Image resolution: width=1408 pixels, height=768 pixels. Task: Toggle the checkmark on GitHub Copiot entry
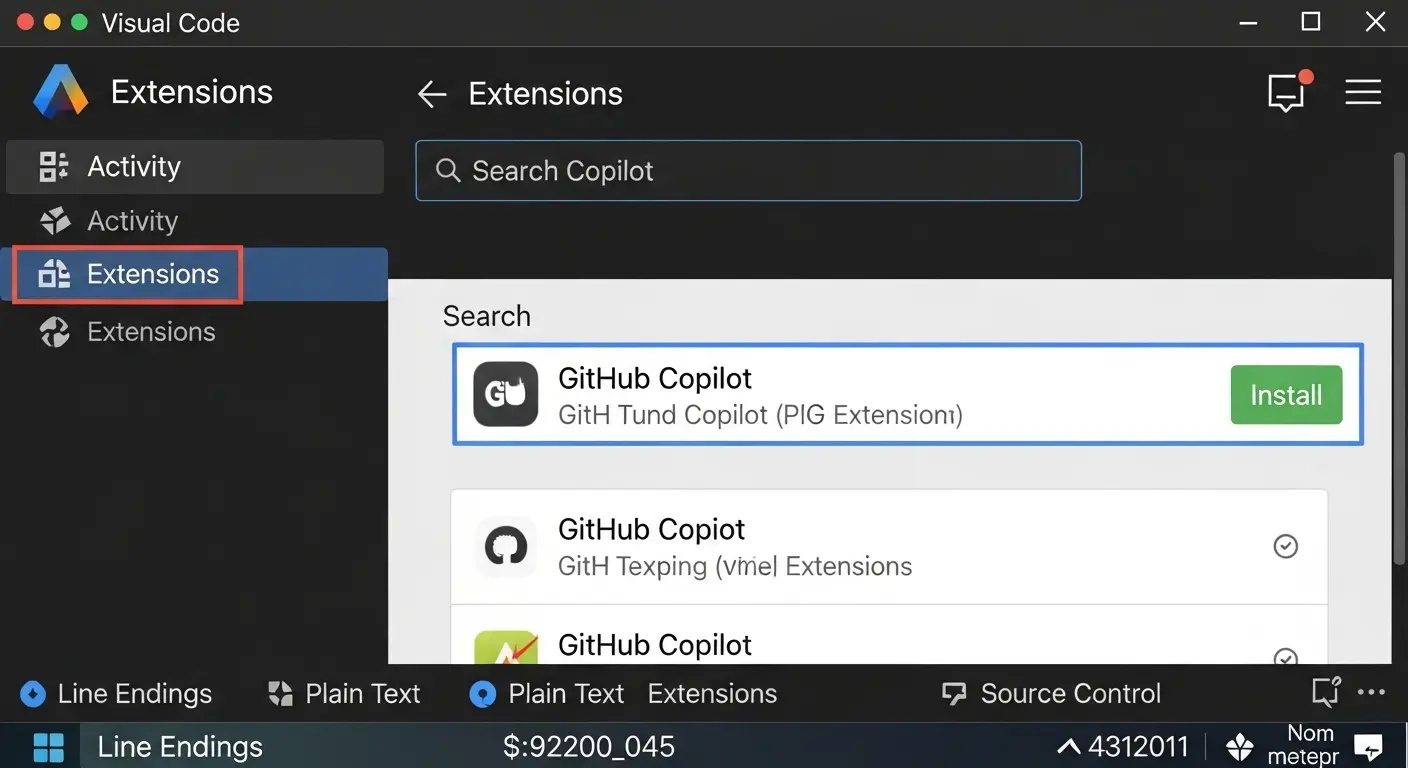(1285, 546)
